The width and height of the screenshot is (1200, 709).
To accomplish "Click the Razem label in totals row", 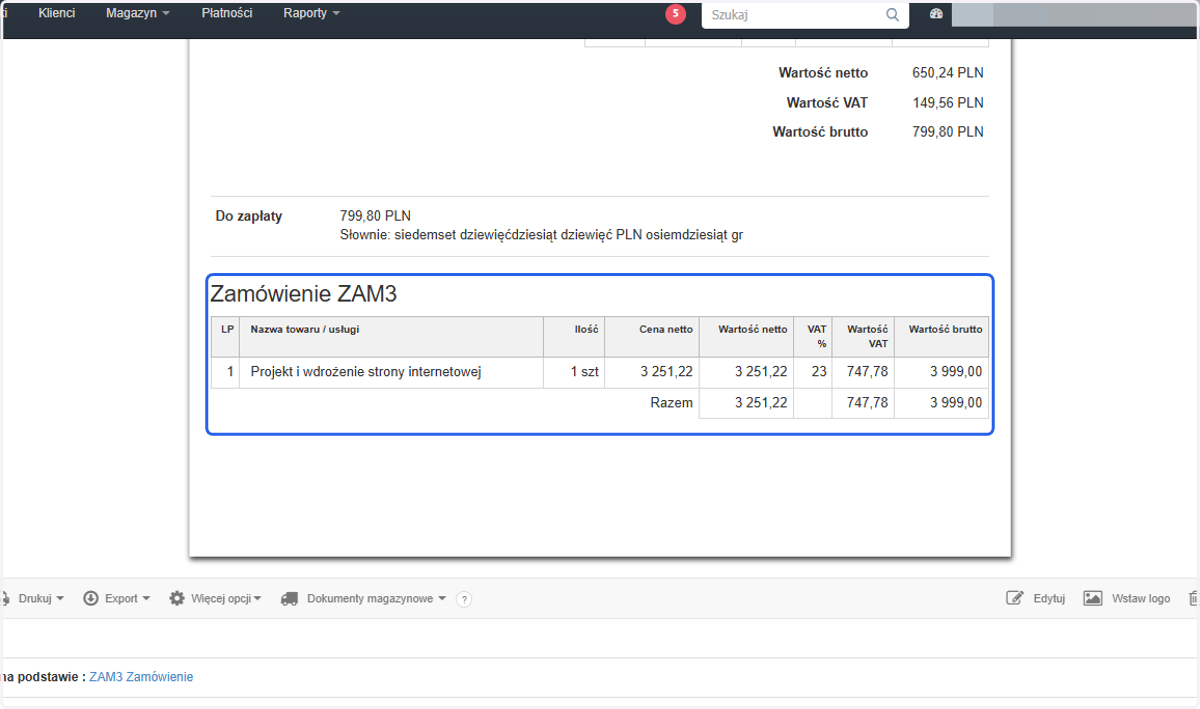I will pos(671,403).
